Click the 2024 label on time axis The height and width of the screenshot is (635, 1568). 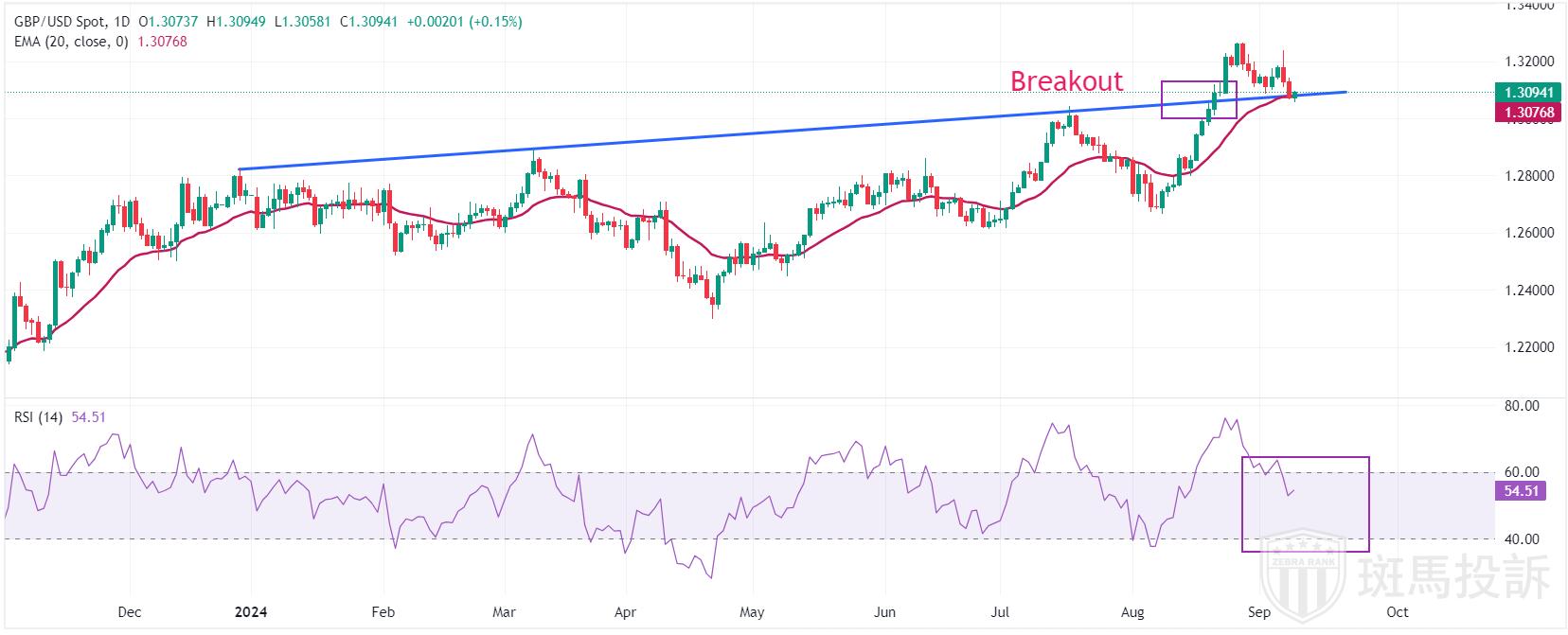tap(249, 611)
